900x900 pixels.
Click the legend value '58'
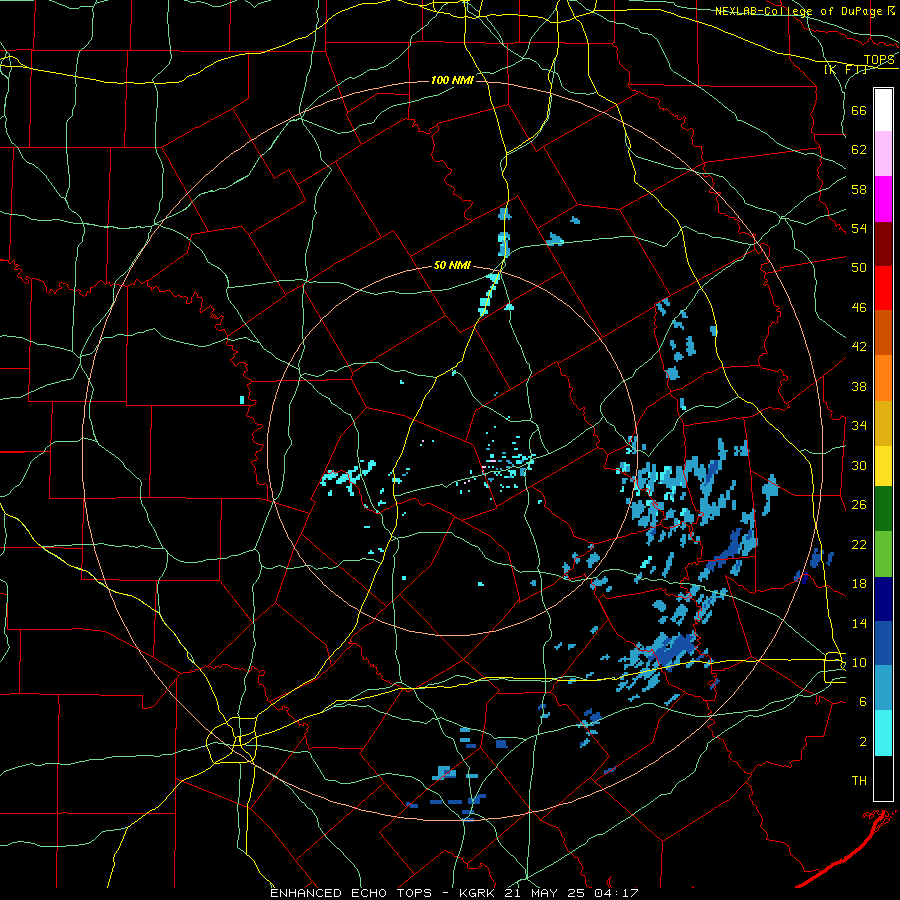(859, 189)
